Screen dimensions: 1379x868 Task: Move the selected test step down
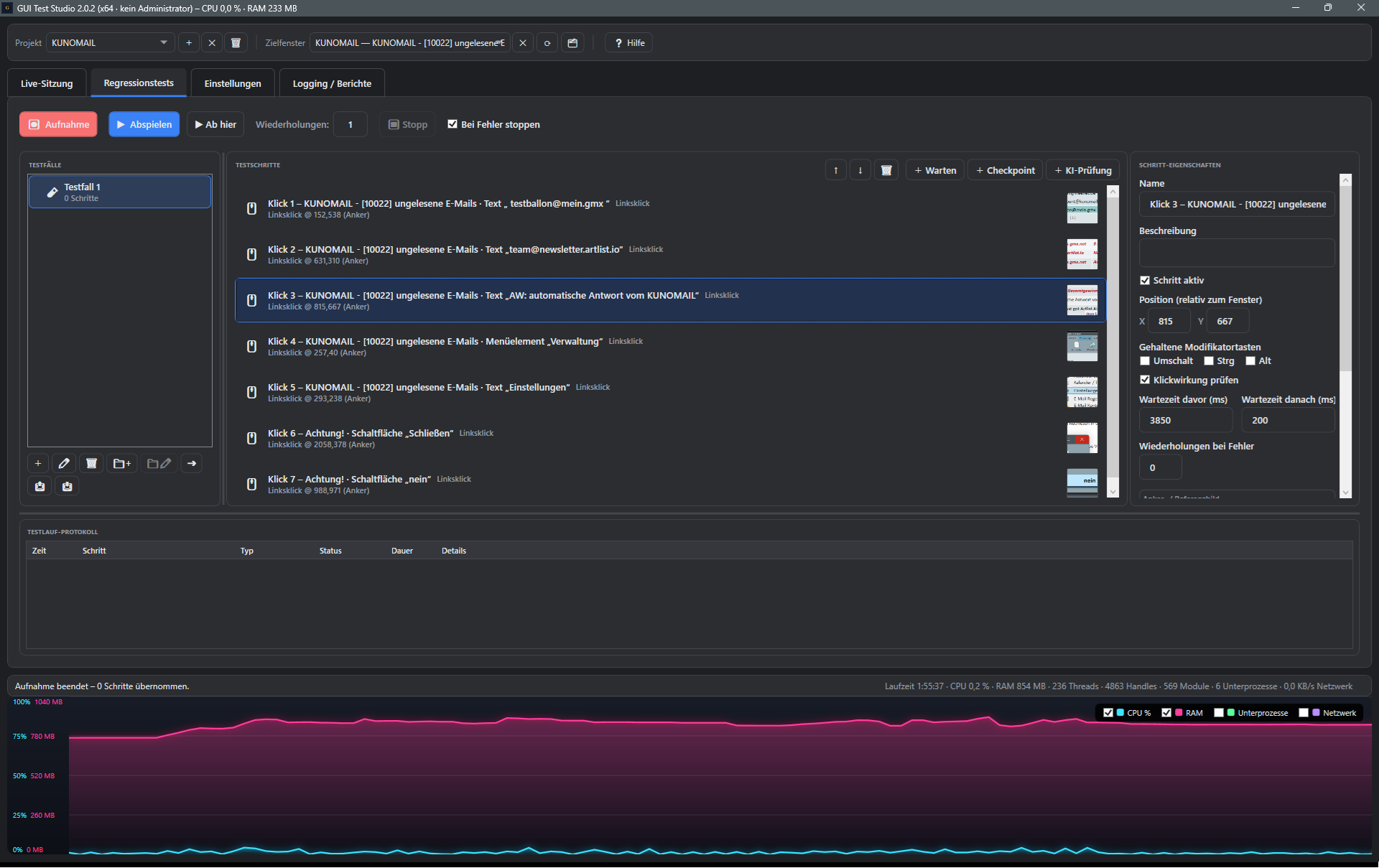(860, 170)
